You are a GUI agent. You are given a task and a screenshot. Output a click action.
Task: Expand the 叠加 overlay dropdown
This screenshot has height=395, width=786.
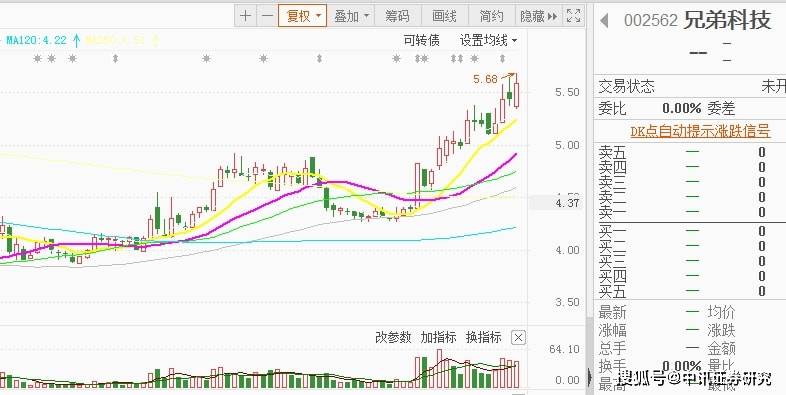point(350,16)
